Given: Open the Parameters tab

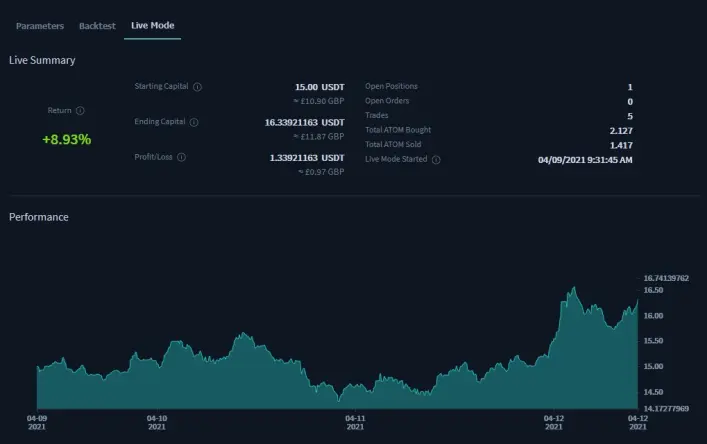Looking at the screenshot, I should coord(40,26).
